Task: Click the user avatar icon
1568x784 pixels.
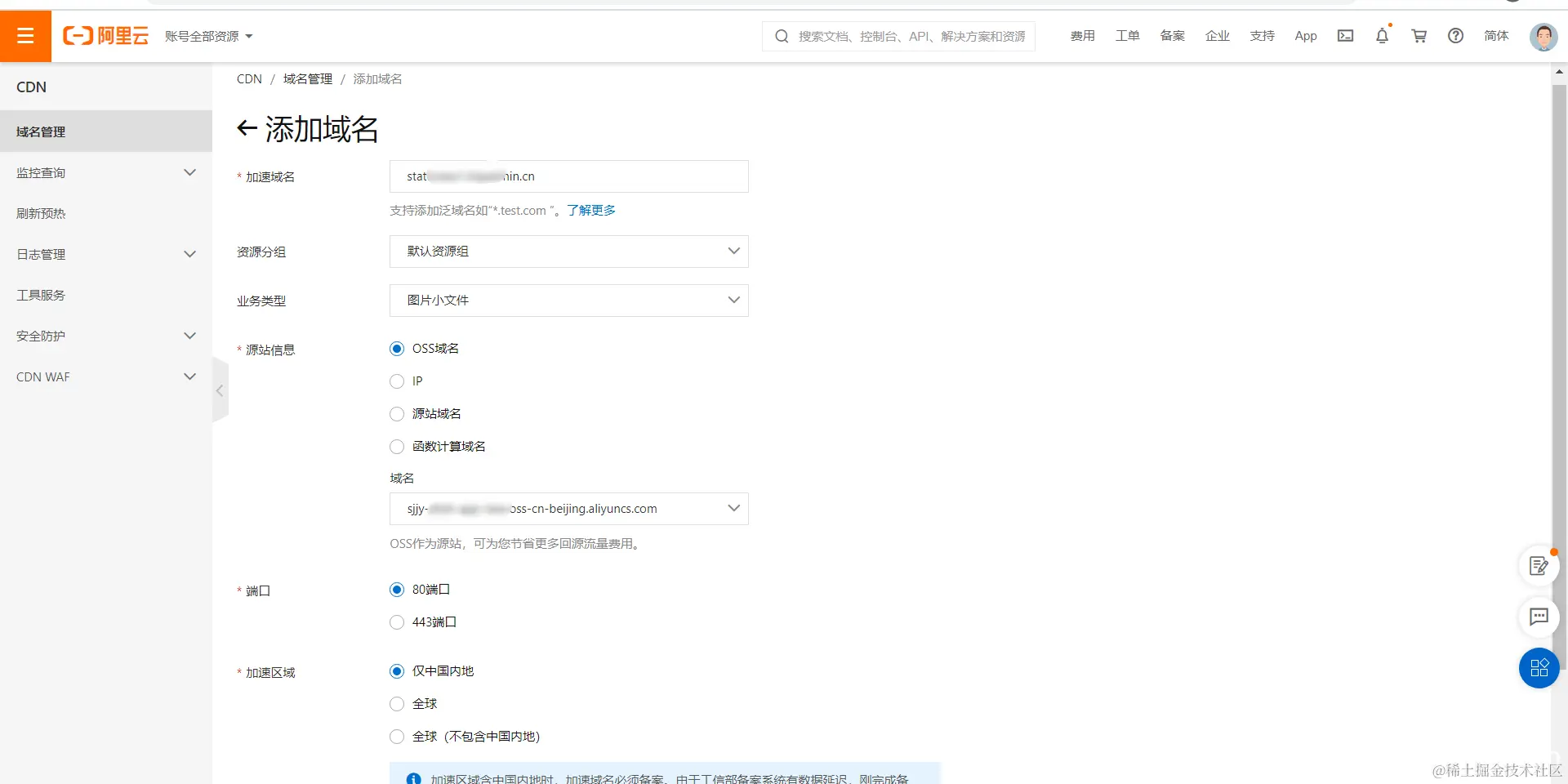Action: click(1543, 37)
